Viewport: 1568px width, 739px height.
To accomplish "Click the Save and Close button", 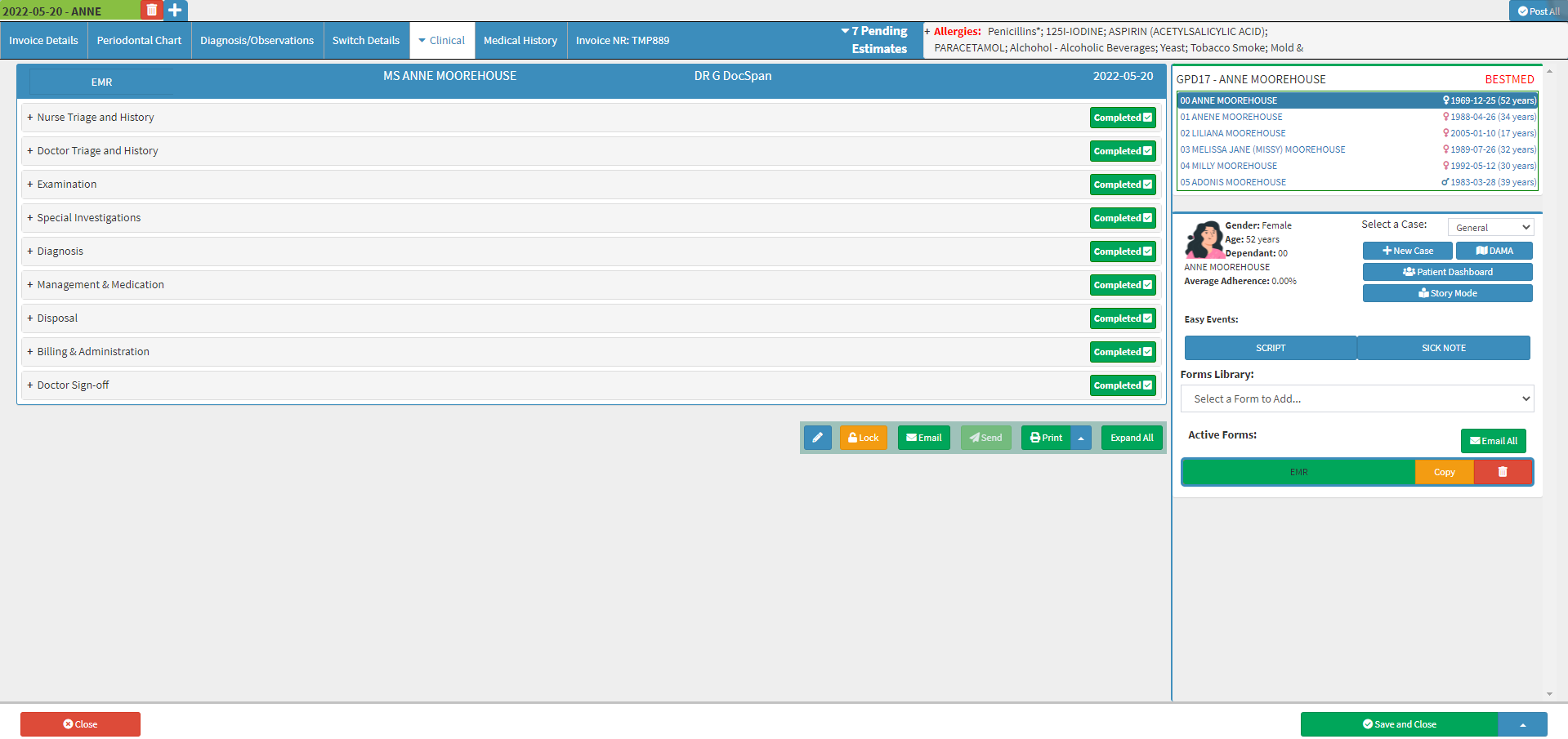I will pyautogui.click(x=1399, y=724).
